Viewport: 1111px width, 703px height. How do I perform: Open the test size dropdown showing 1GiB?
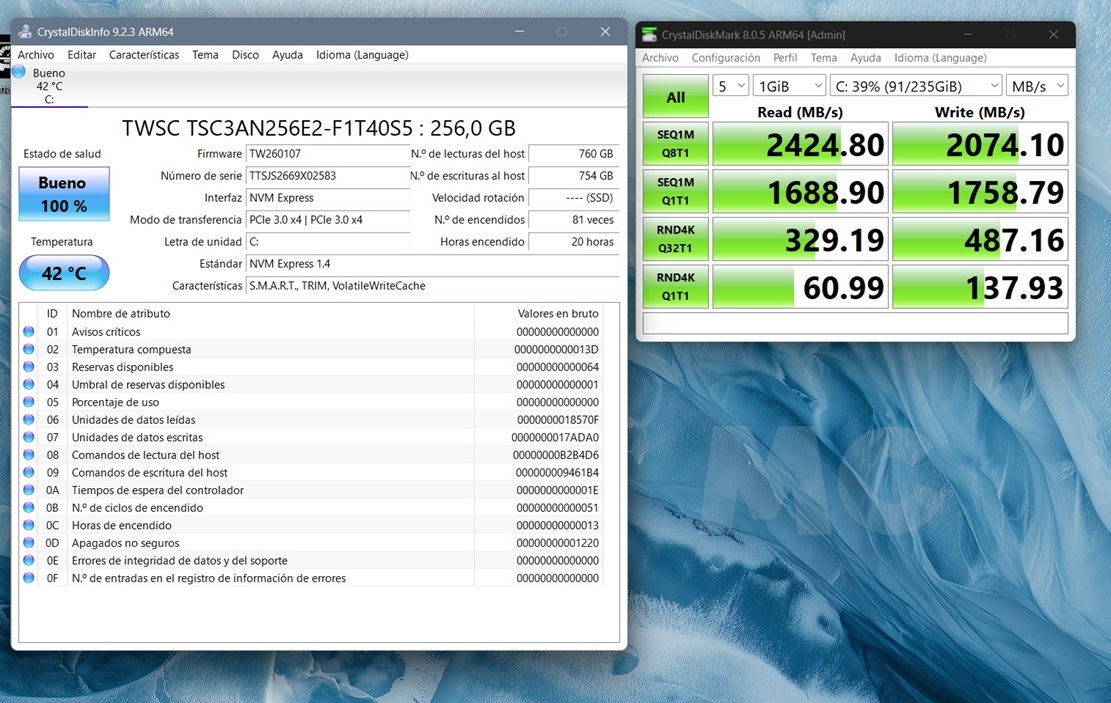[x=789, y=86]
